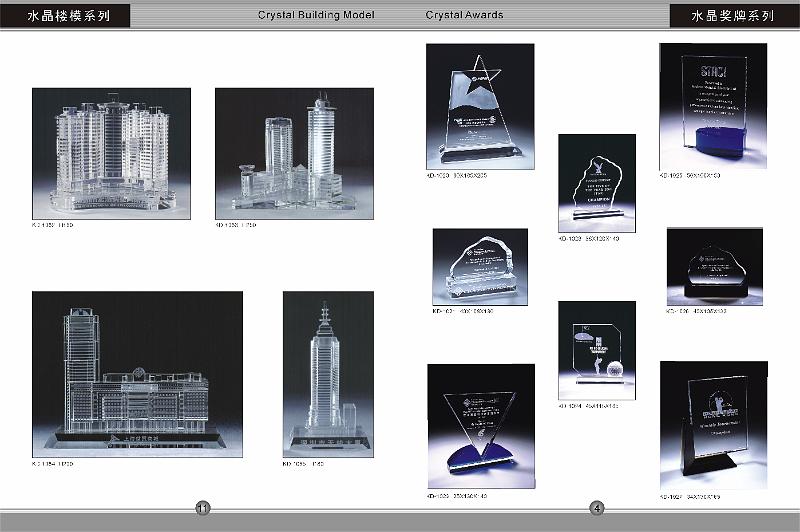Viewport: 800px width, 532px height.
Task: Click the page number 11 circle
Action: [x=203, y=508]
